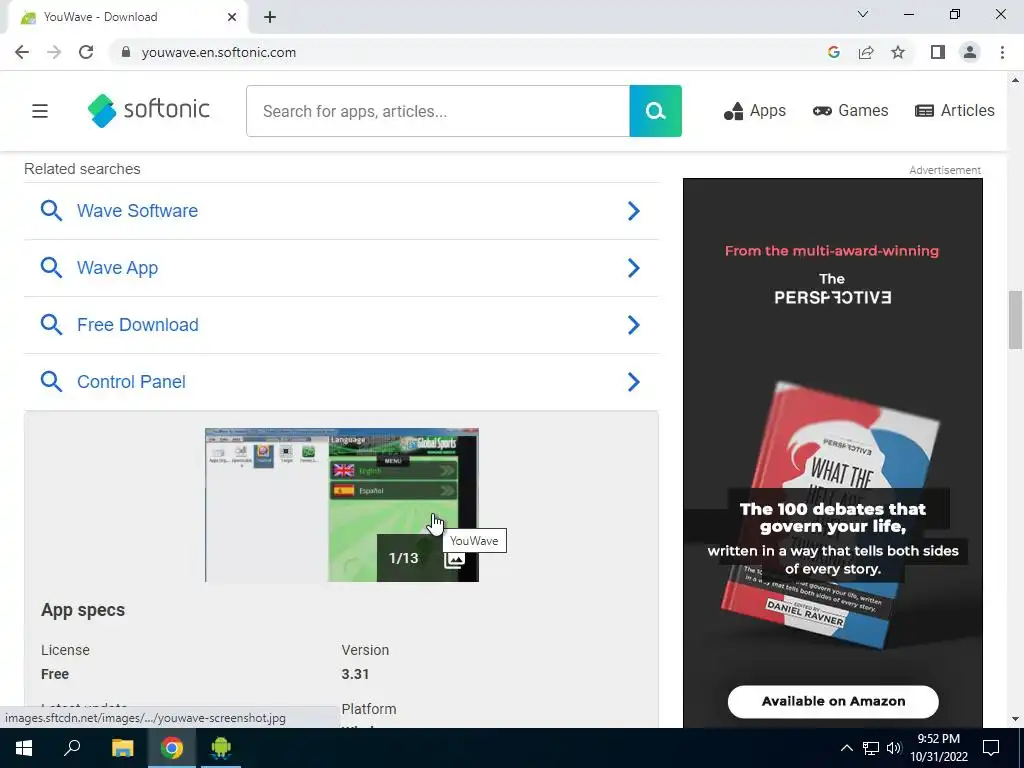The height and width of the screenshot is (768, 1024).
Task: Click the Wave Software search magnifier icon
Action: coord(51,211)
